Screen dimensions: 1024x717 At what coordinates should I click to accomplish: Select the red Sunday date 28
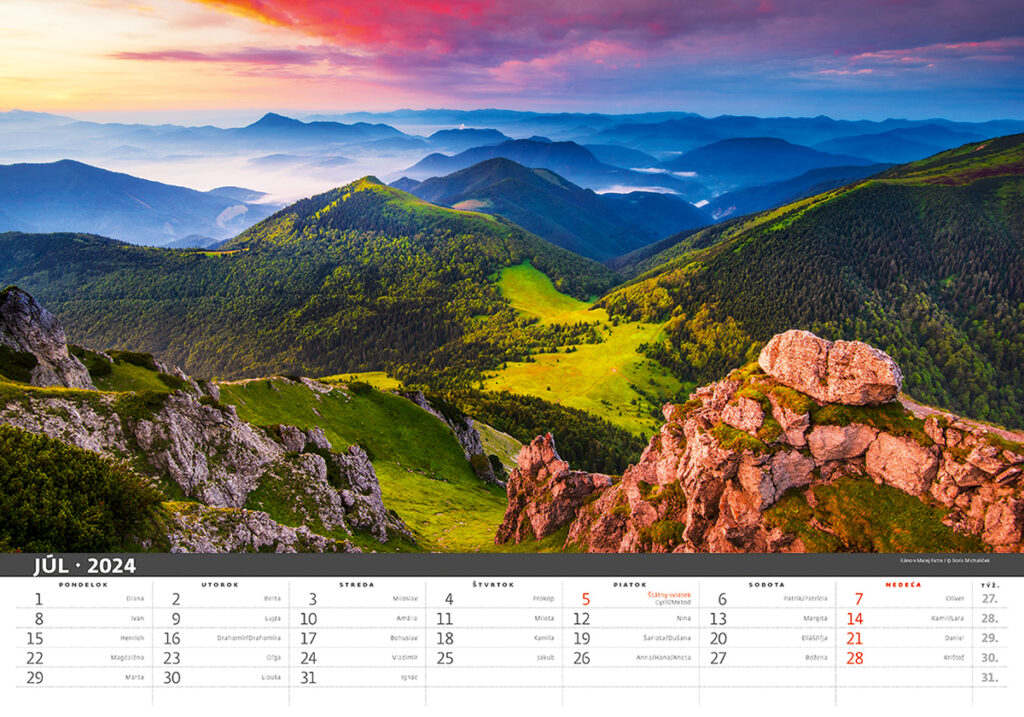pyautogui.click(x=855, y=658)
